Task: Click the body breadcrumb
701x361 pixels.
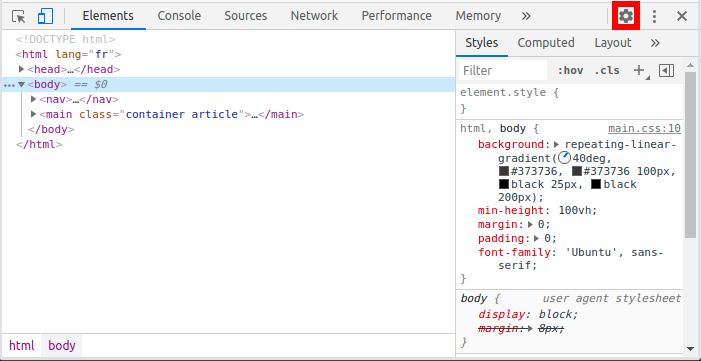Action: [62, 346]
